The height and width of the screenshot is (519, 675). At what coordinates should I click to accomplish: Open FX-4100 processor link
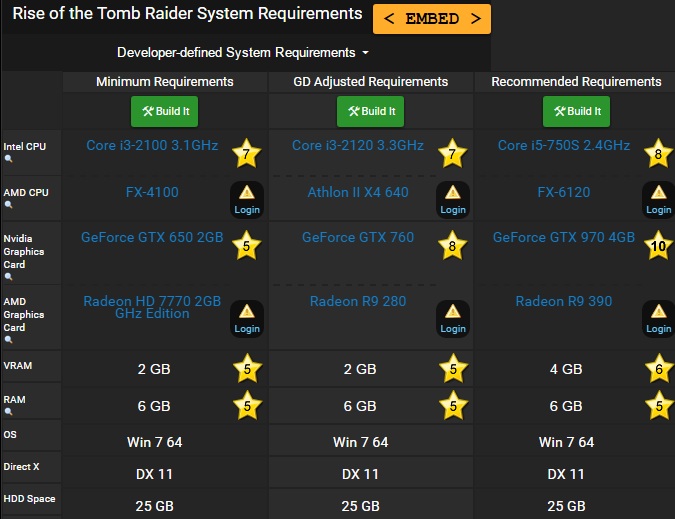152,192
